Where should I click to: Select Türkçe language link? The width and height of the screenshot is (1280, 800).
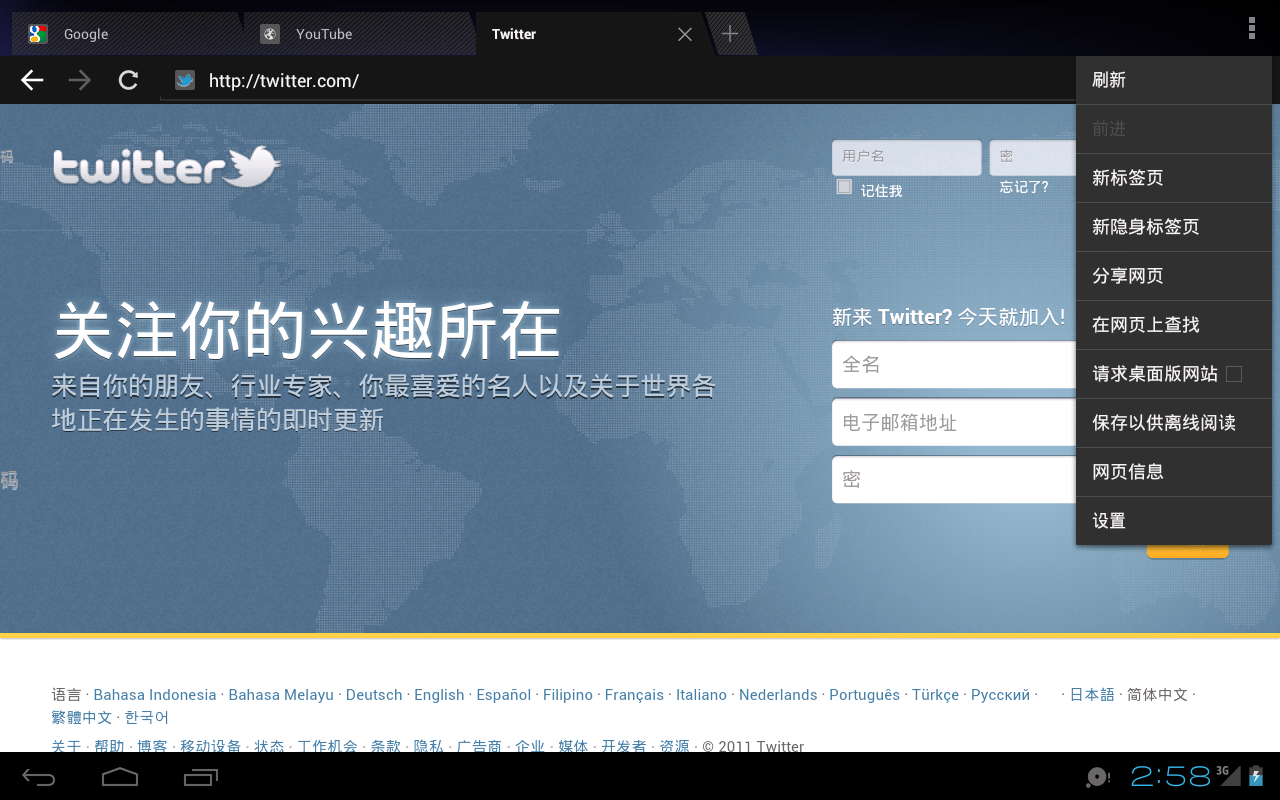tap(935, 695)
